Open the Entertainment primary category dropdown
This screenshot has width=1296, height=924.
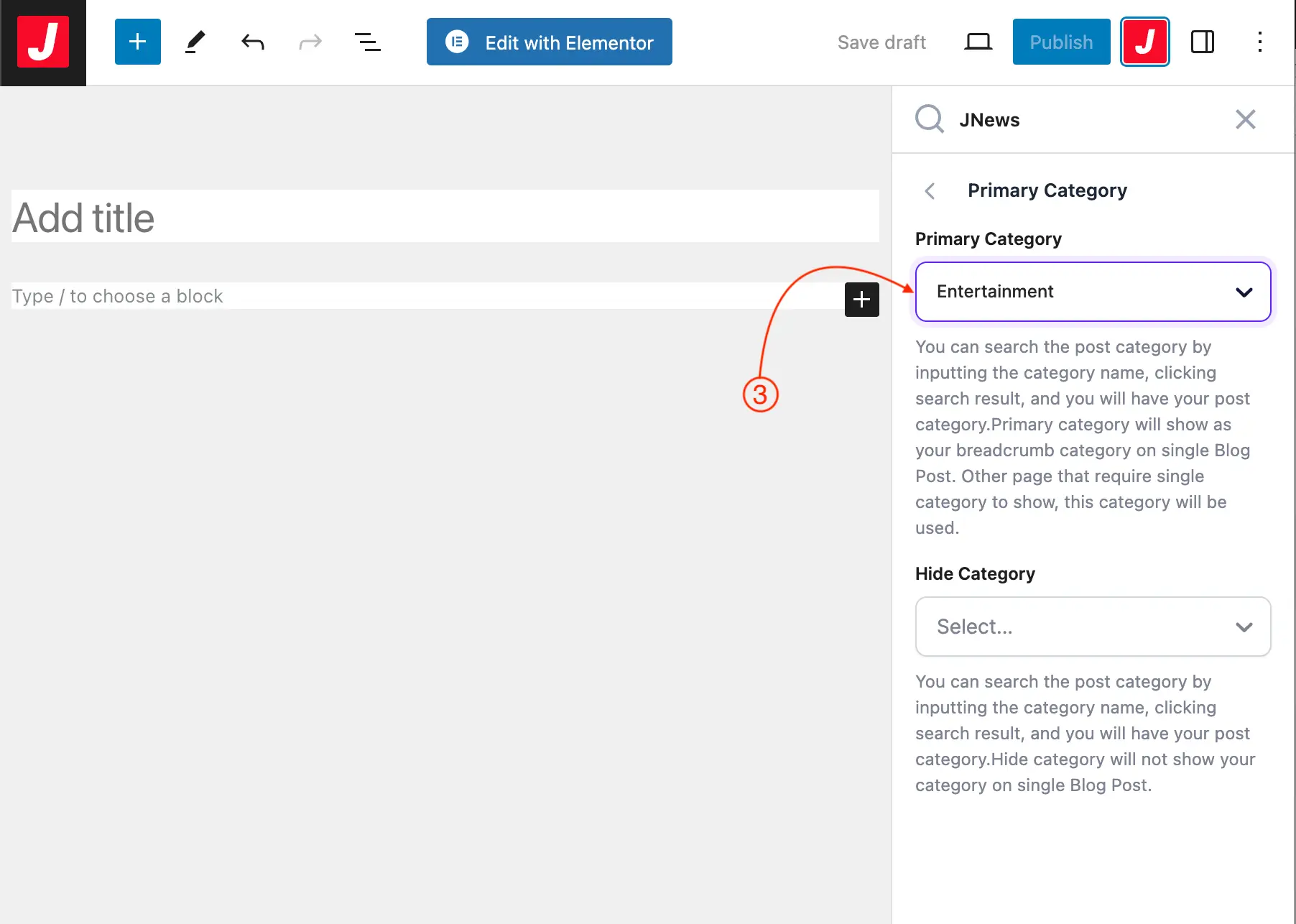click(x=1092, y=292)
